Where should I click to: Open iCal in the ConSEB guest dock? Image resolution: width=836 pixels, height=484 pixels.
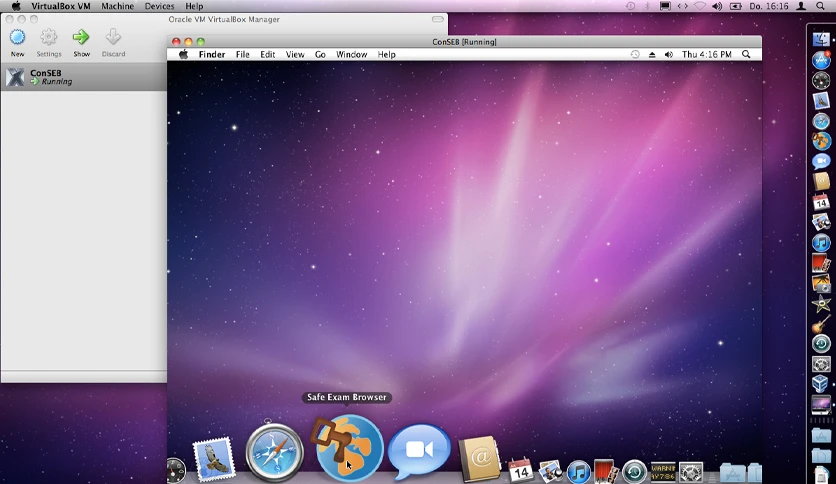click(x=520, y=470)
